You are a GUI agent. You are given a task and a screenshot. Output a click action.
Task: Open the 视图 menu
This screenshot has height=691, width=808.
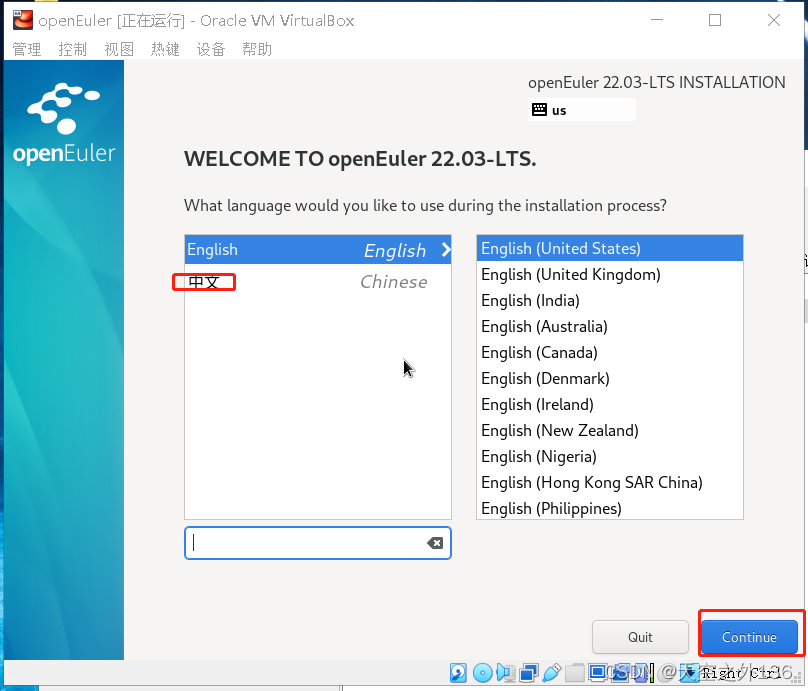[119, 49]
